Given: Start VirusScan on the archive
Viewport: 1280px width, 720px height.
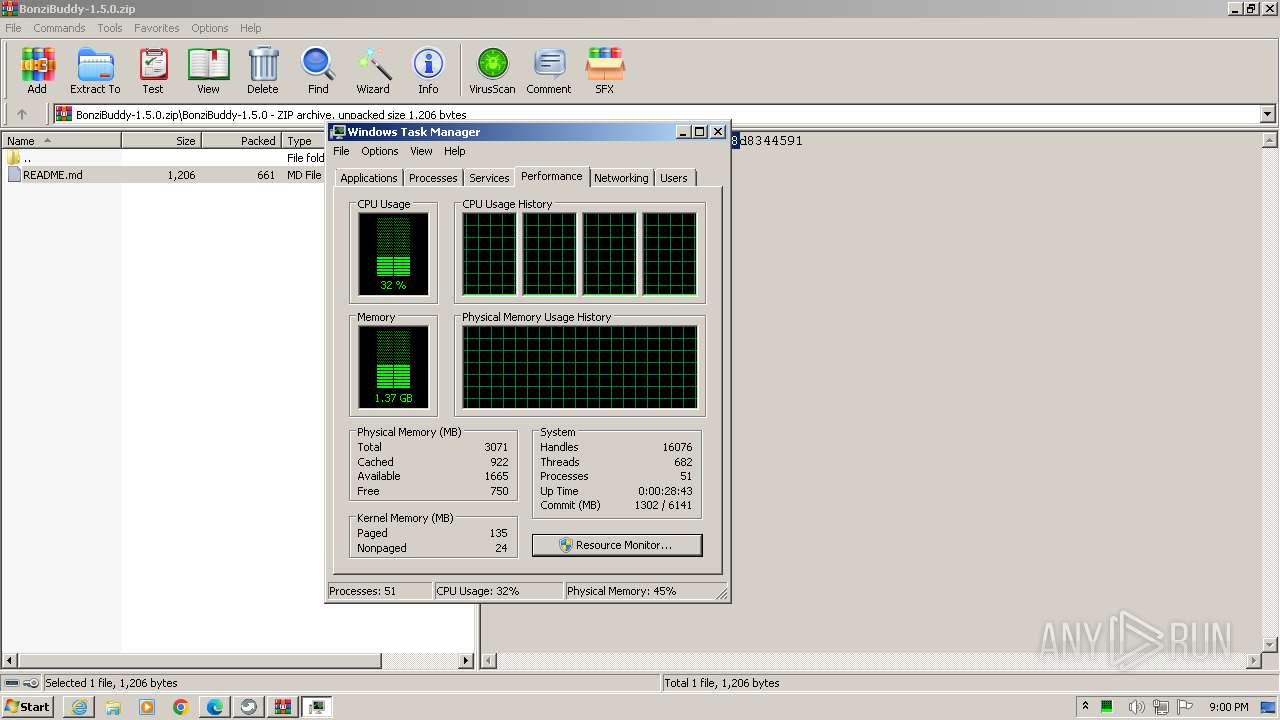Looking at the screenshot, I should [x=492, y=70].
